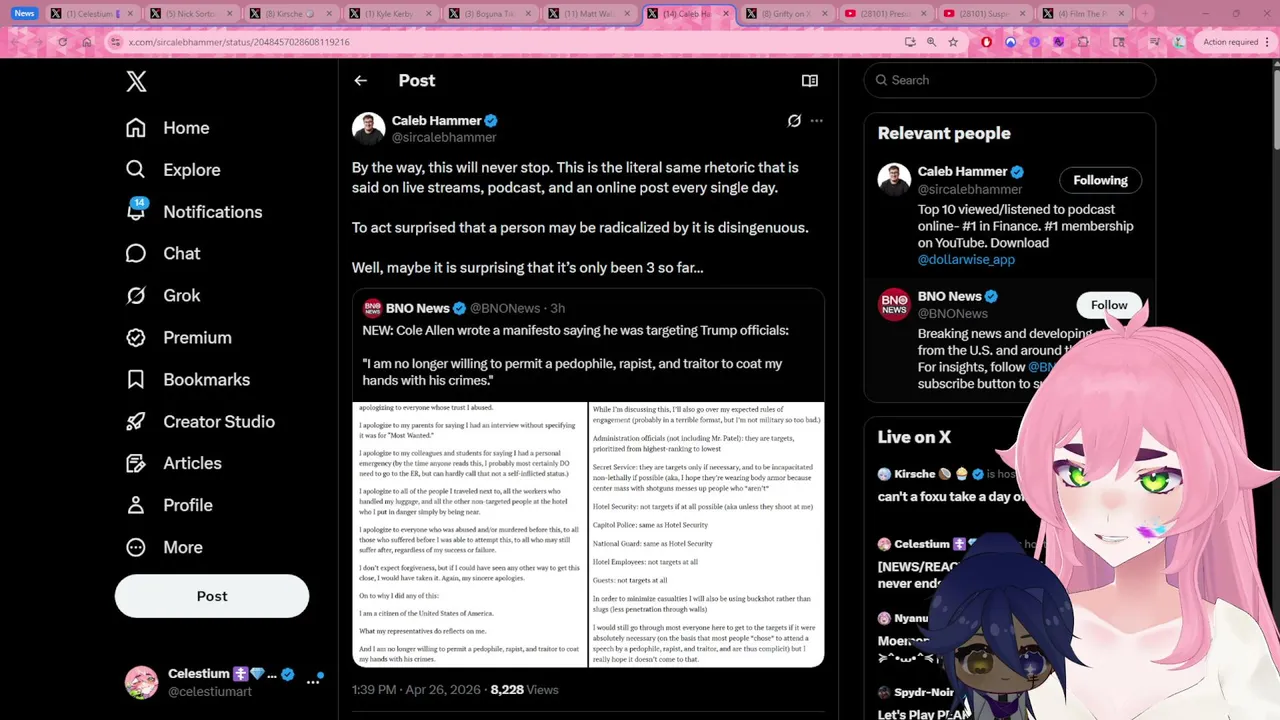This screenshot has height=720, width=1280.
Task: Open BNO News avatar in Relevant people
Action: tap(894, 305)
